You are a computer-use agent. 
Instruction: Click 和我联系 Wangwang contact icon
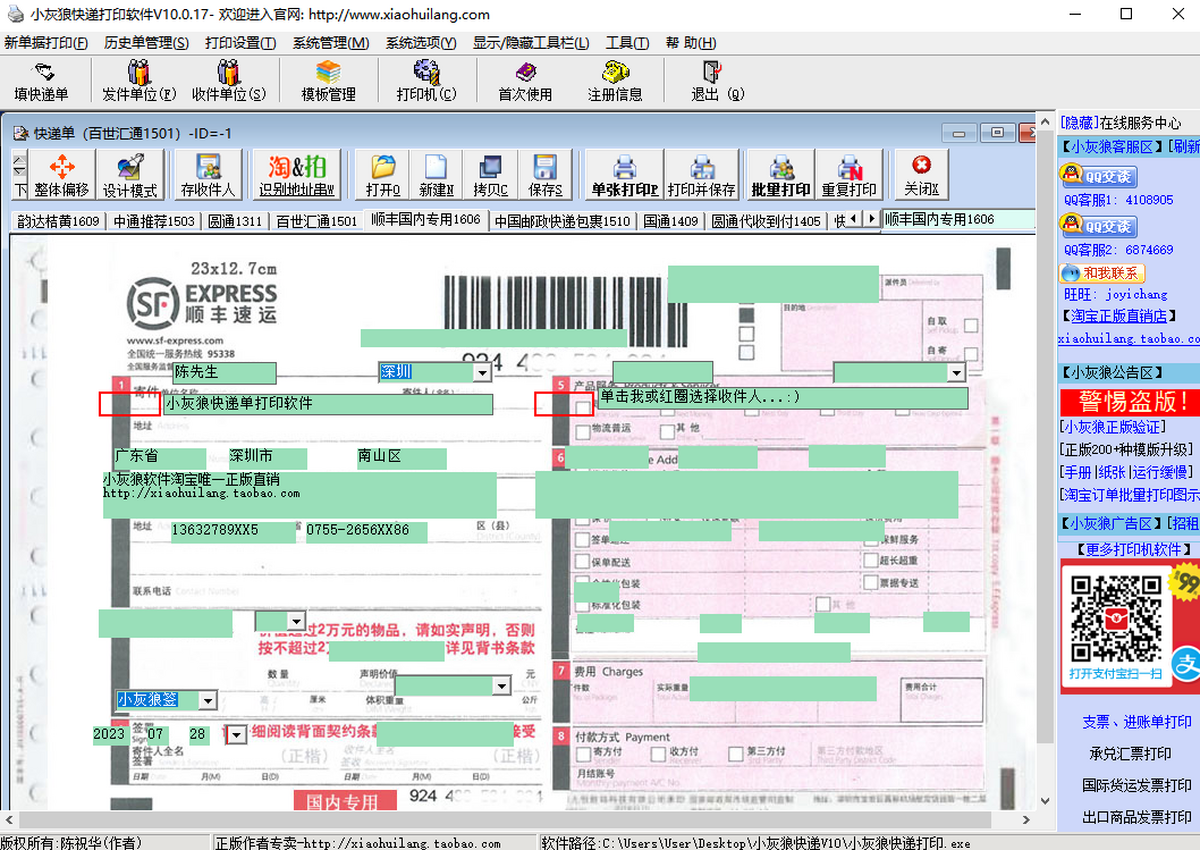pos(1102,273)
